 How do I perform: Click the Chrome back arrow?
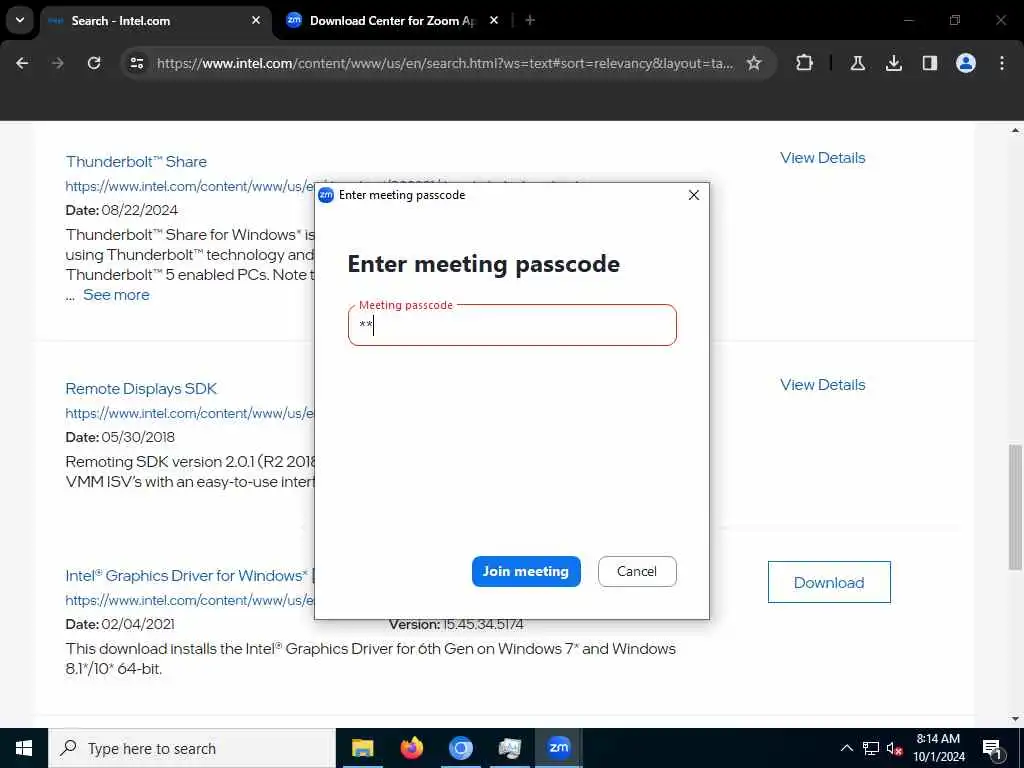click(22, 63)
